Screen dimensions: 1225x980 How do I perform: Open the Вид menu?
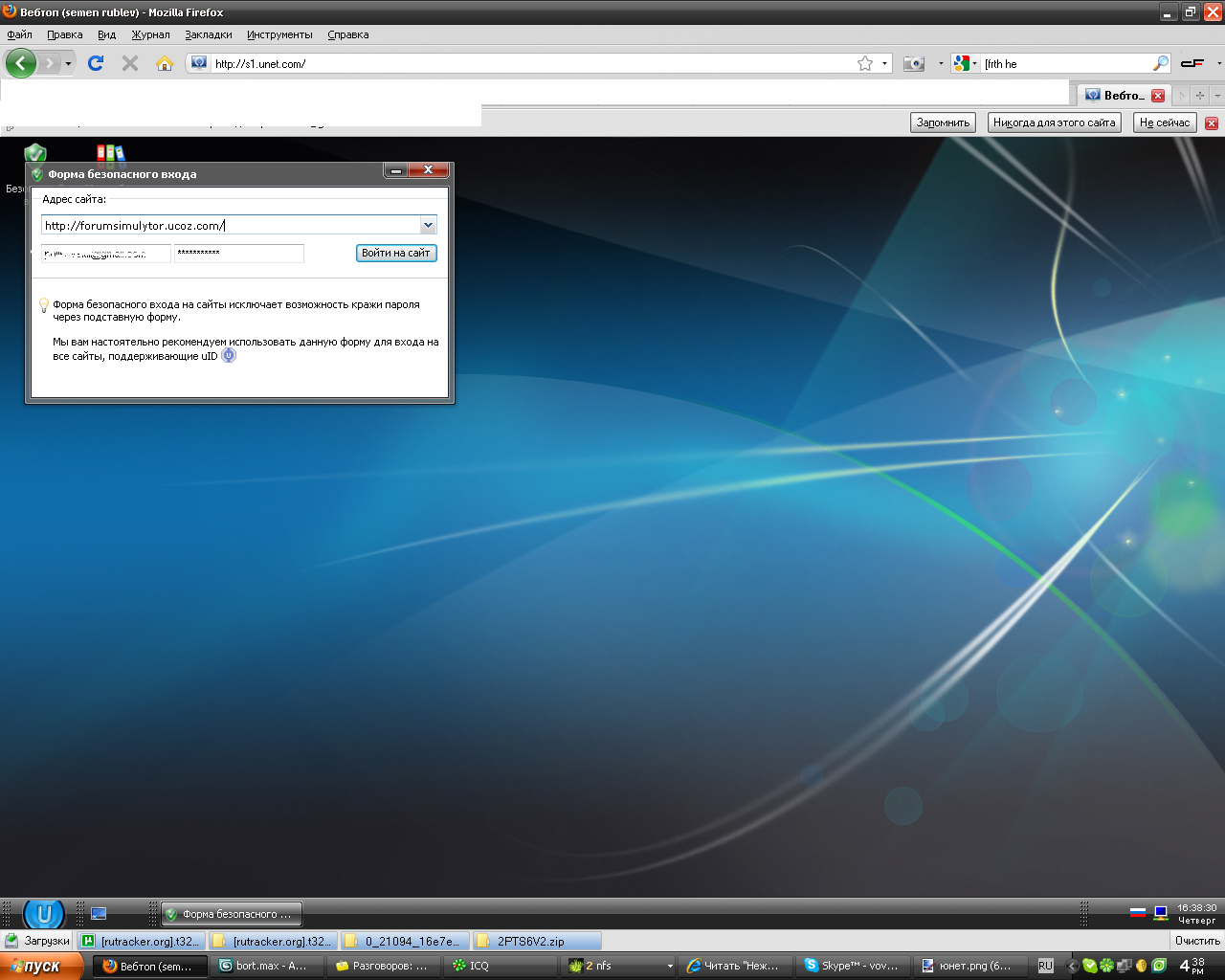tap(106, 34)
